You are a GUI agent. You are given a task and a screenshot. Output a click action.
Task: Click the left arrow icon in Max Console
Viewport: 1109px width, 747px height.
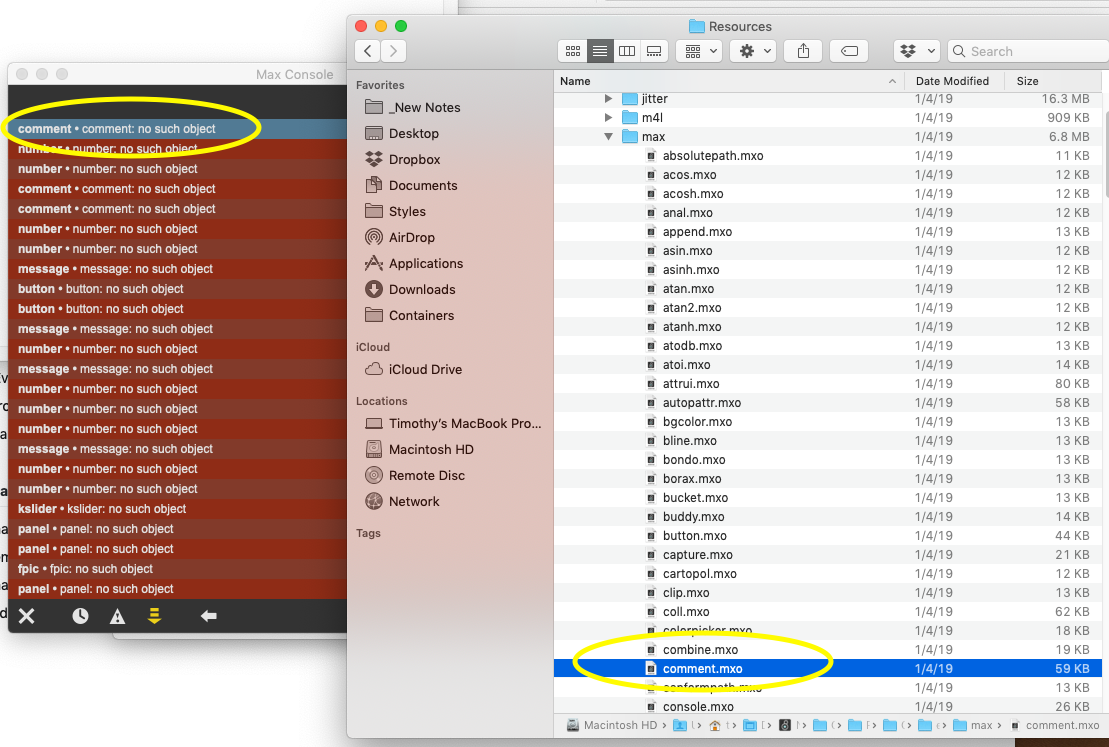coord(208,616)
